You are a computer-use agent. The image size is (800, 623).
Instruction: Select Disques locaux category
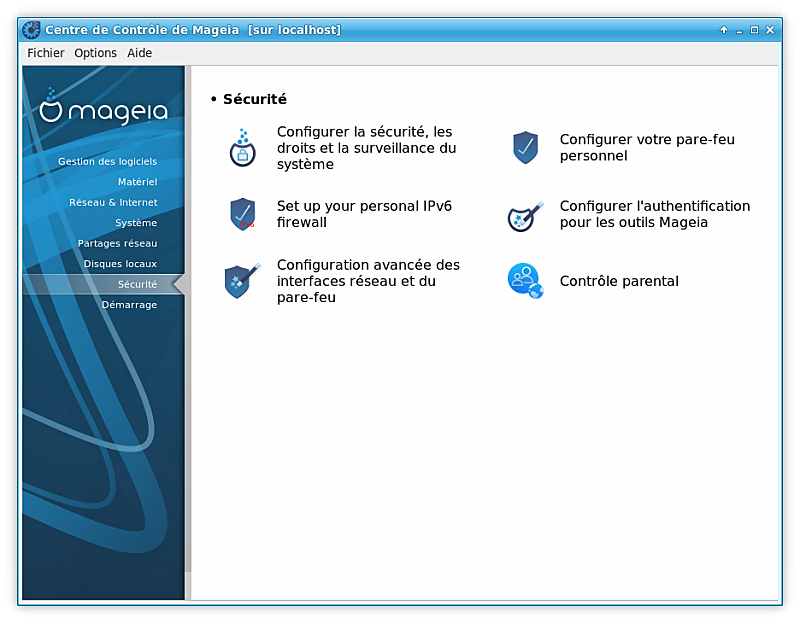pos(120,264)
